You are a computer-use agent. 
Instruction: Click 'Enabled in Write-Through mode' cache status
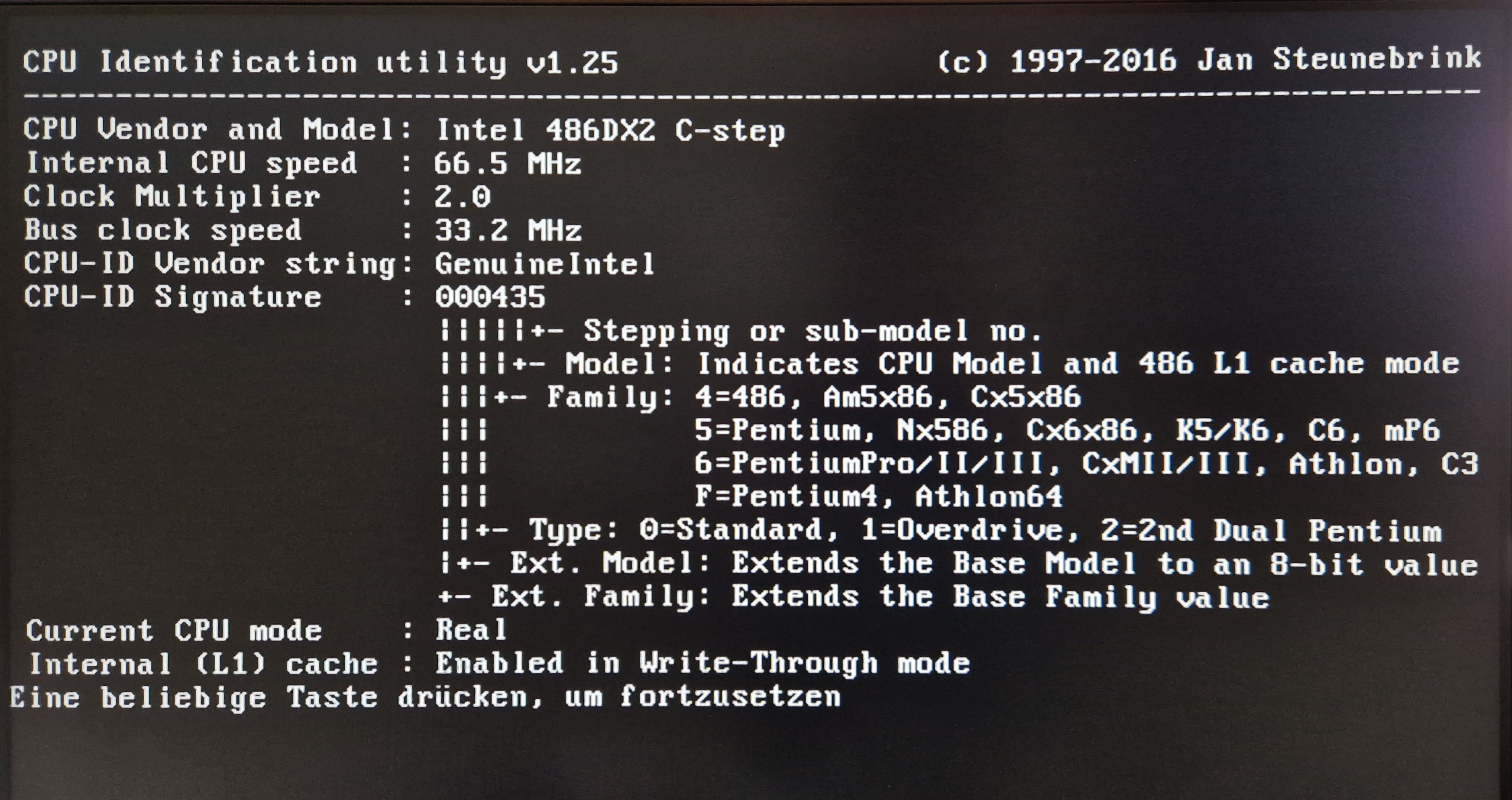click(x=703, y=664)
